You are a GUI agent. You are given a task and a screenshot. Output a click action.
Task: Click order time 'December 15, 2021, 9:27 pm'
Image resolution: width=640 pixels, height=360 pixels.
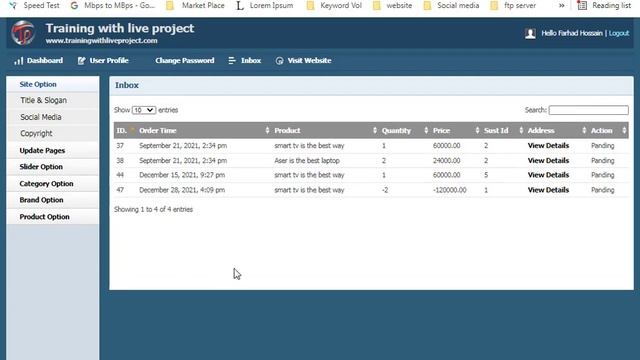[182, 175]
